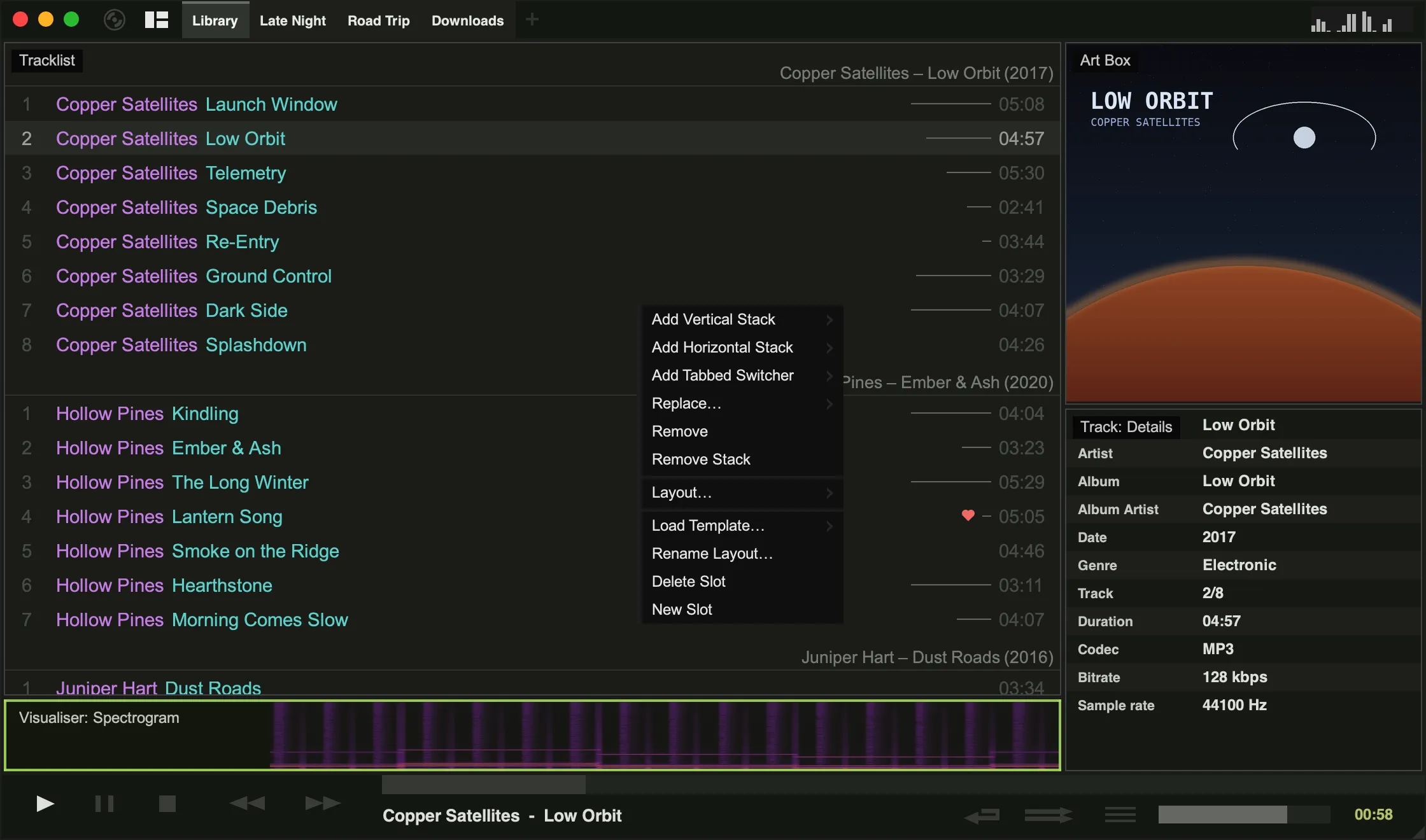Select the Low Orbit track row

pyautogui.click(x=532, y=139)
